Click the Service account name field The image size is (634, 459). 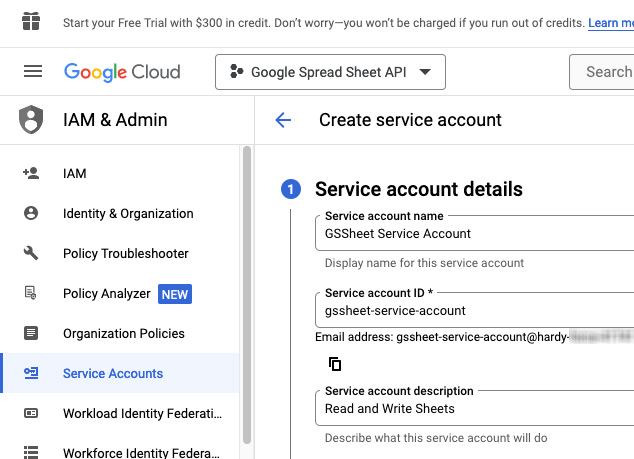[474, 233]
